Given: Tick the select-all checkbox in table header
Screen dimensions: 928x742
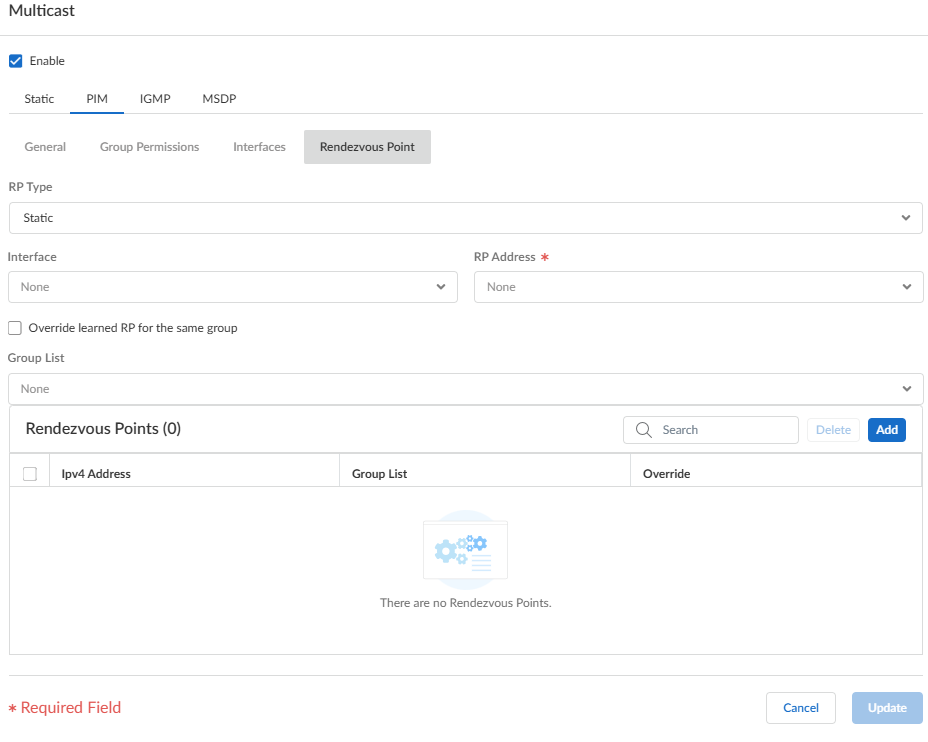Looking at the screenshot, I should click(x=29, y=473).
